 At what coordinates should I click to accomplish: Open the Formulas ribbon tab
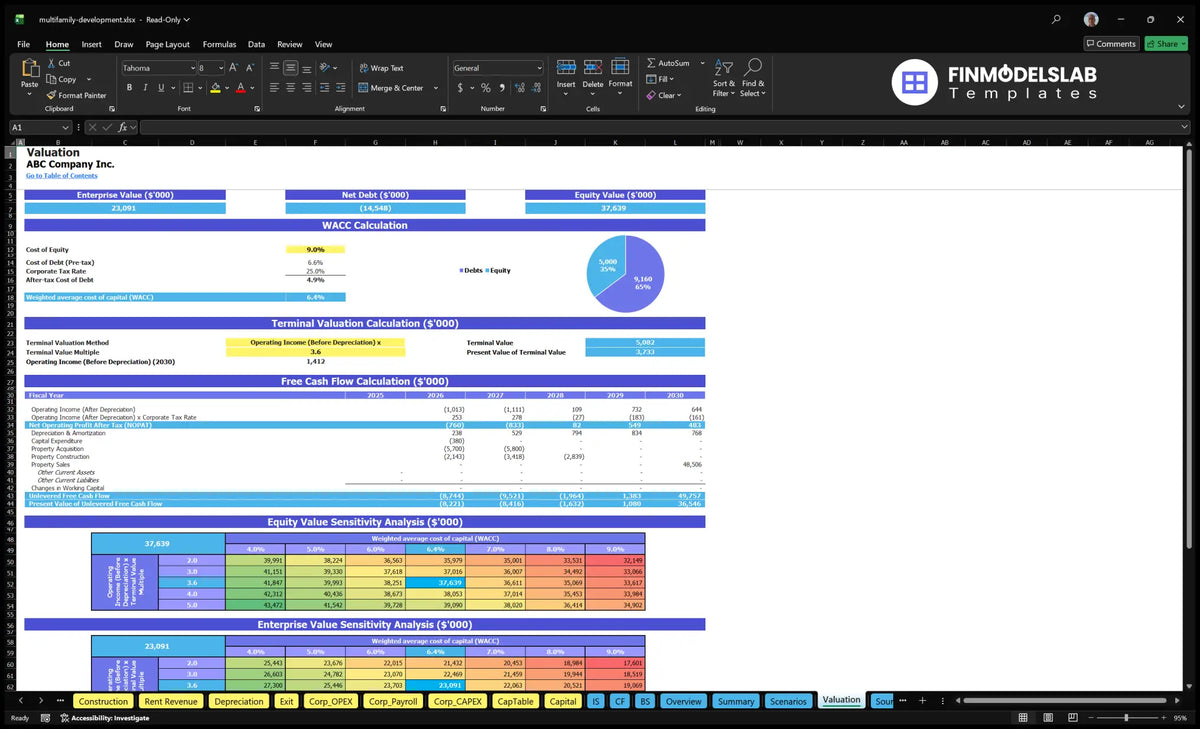click(x=219, y=44)
